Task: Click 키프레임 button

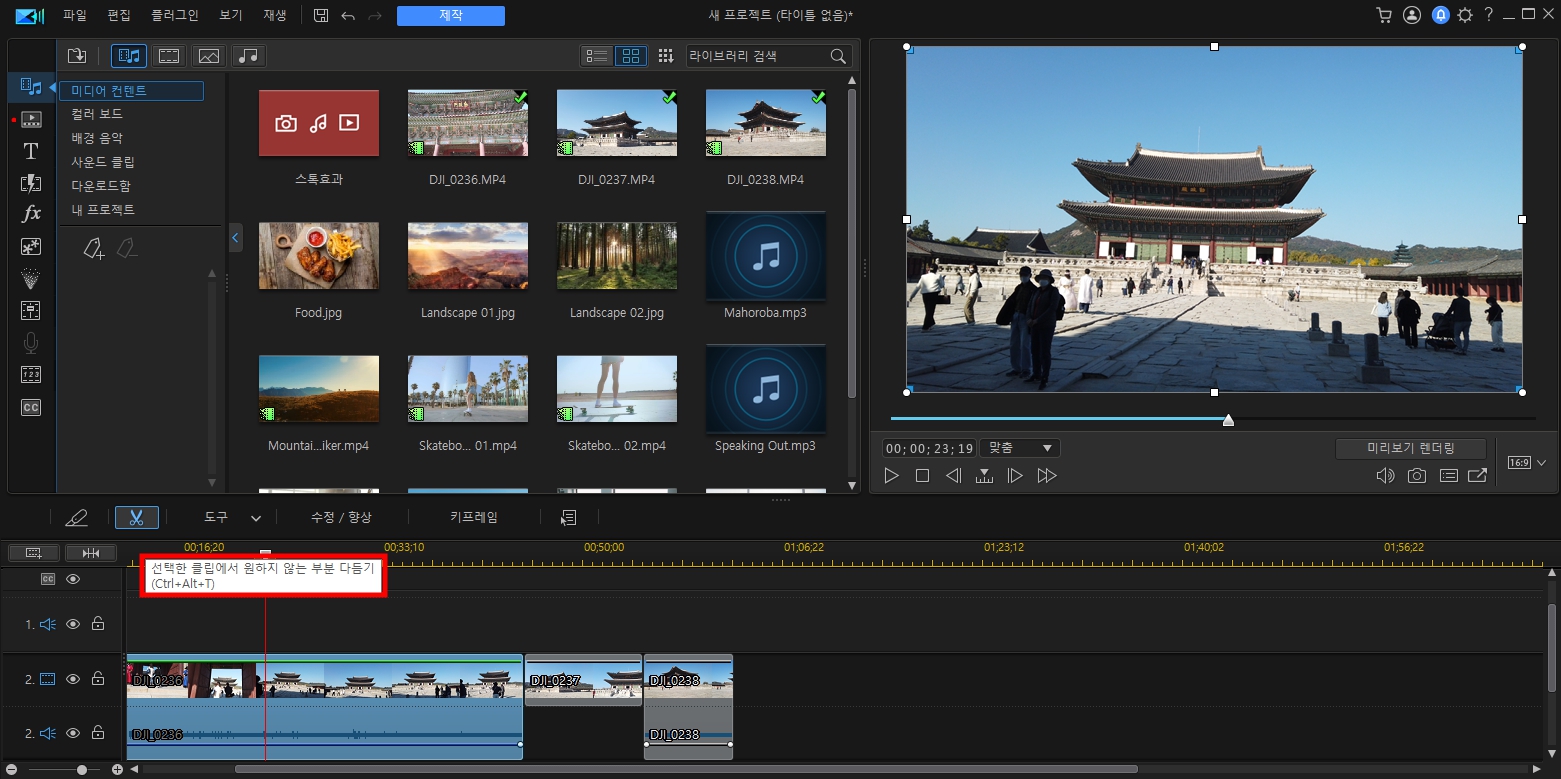Action: (x=474, y=517)
